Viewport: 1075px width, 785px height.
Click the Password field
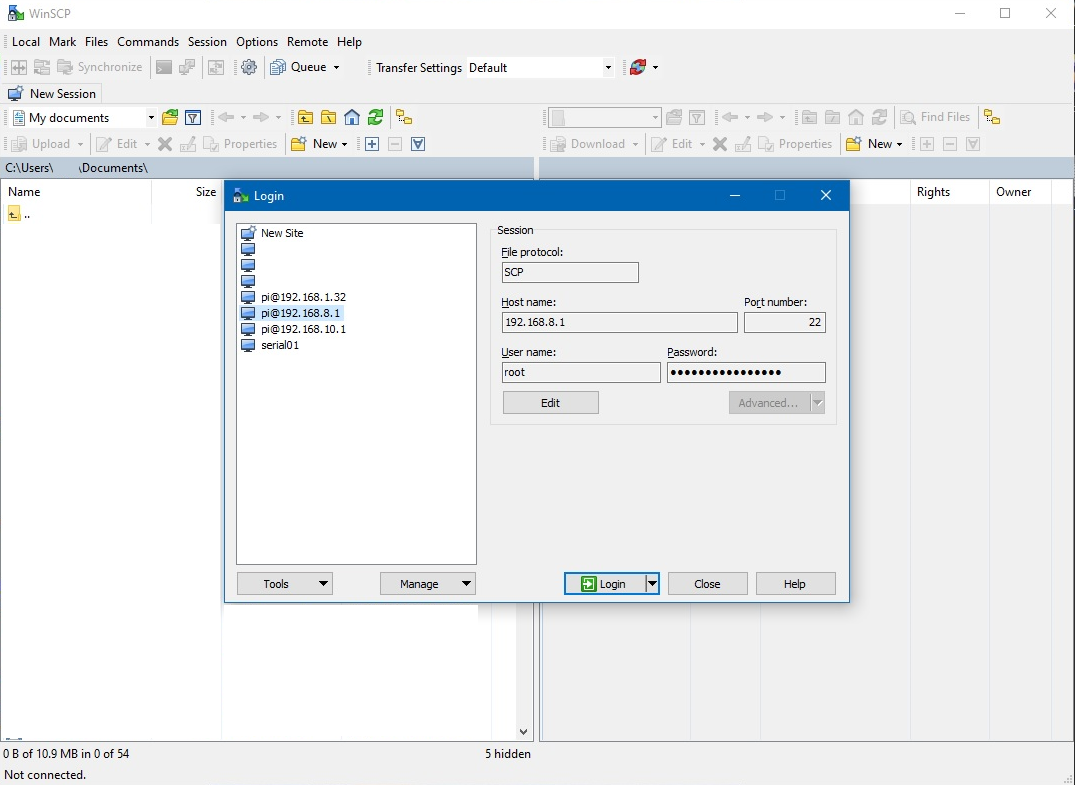point(746,372)
